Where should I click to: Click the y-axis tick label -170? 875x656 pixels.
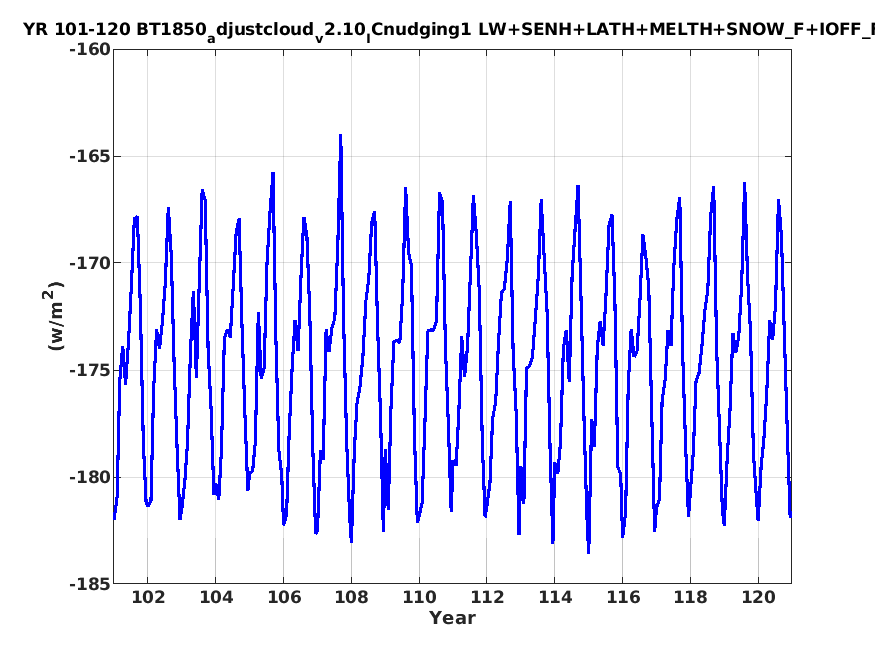(x=90, y=263)
